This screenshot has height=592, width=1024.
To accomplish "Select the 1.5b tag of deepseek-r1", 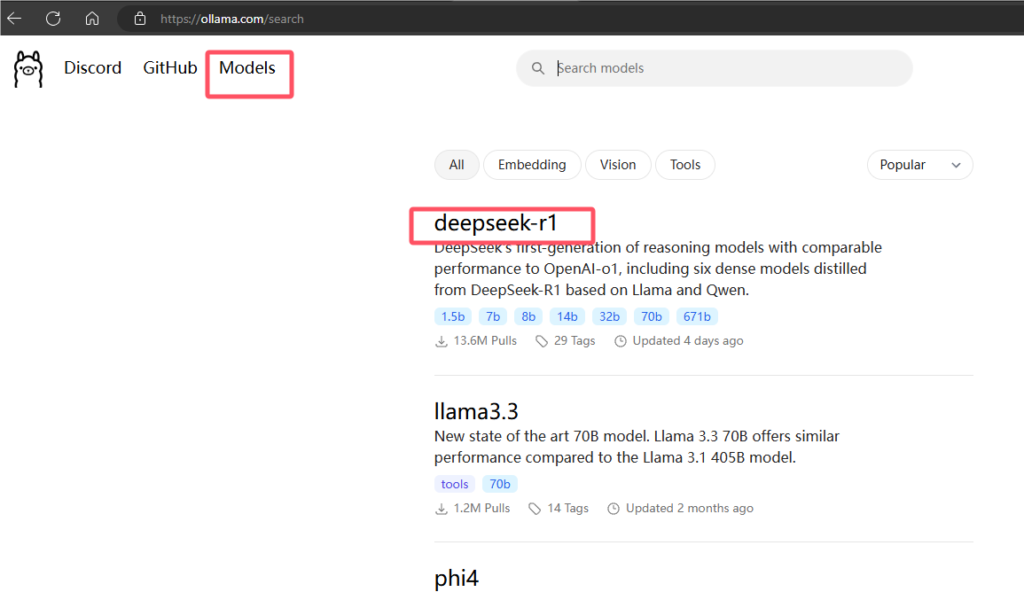I will pyautogui.click(x=453, y=317).
